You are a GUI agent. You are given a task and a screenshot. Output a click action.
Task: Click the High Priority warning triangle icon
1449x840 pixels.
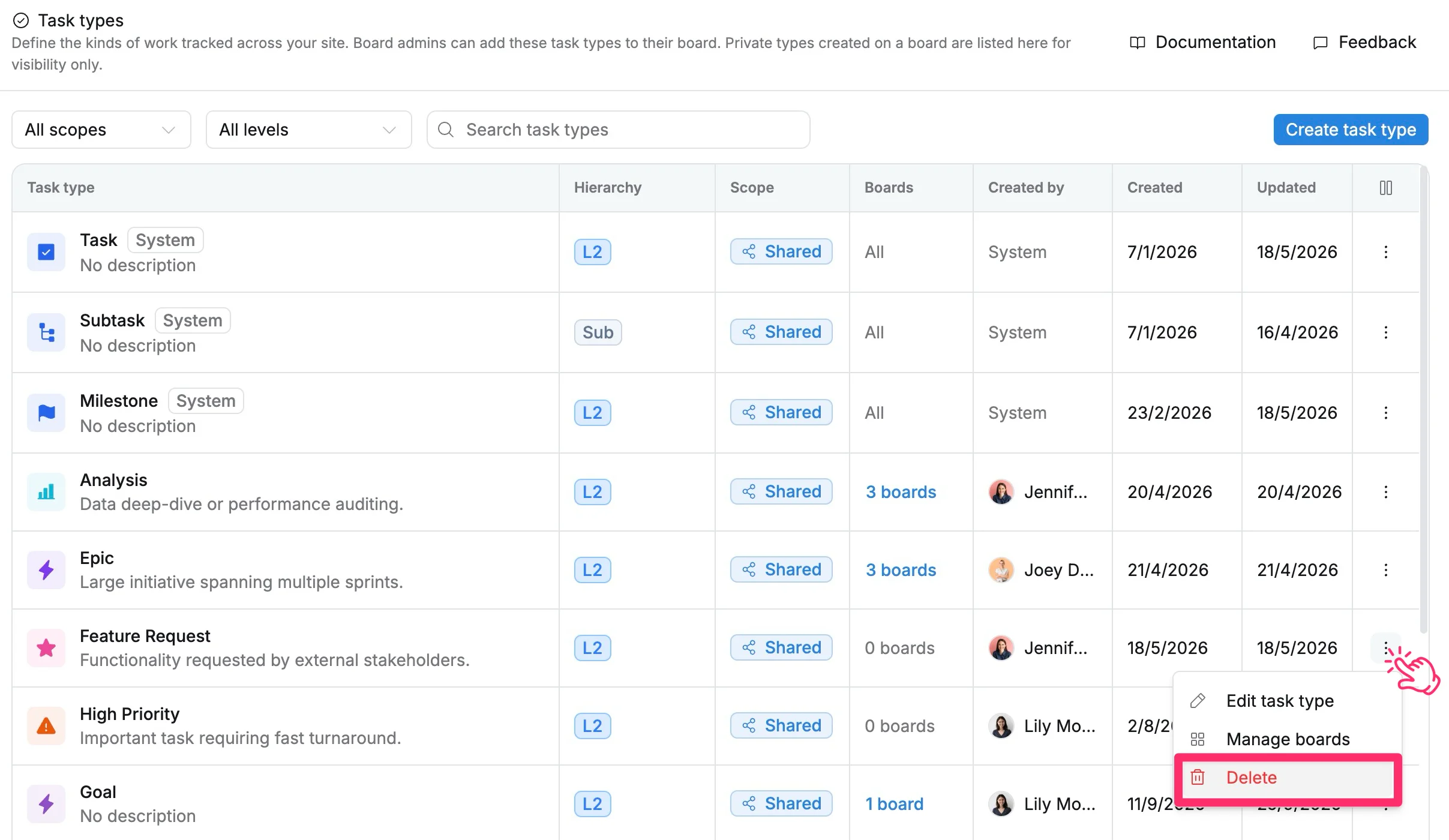[x=46, y=726]
